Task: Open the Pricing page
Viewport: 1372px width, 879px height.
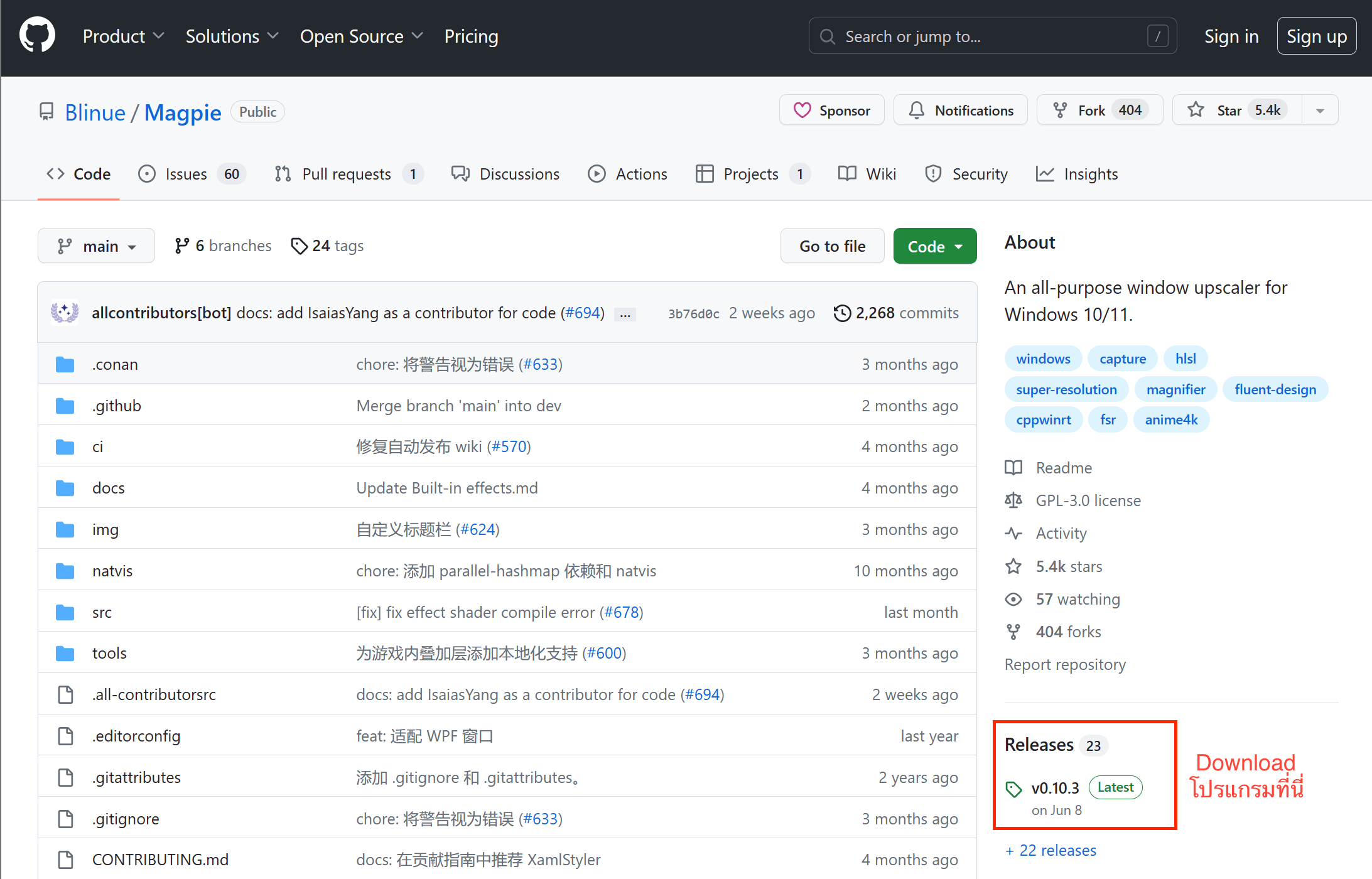Action: (471, 36)
